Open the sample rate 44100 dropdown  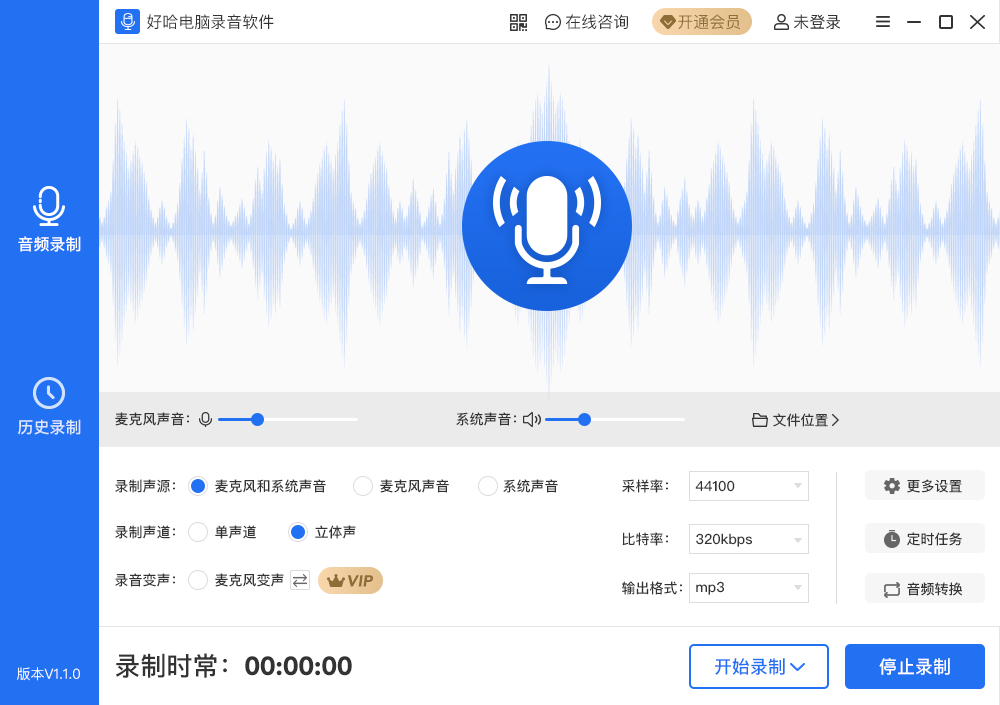tap(748, 485)
